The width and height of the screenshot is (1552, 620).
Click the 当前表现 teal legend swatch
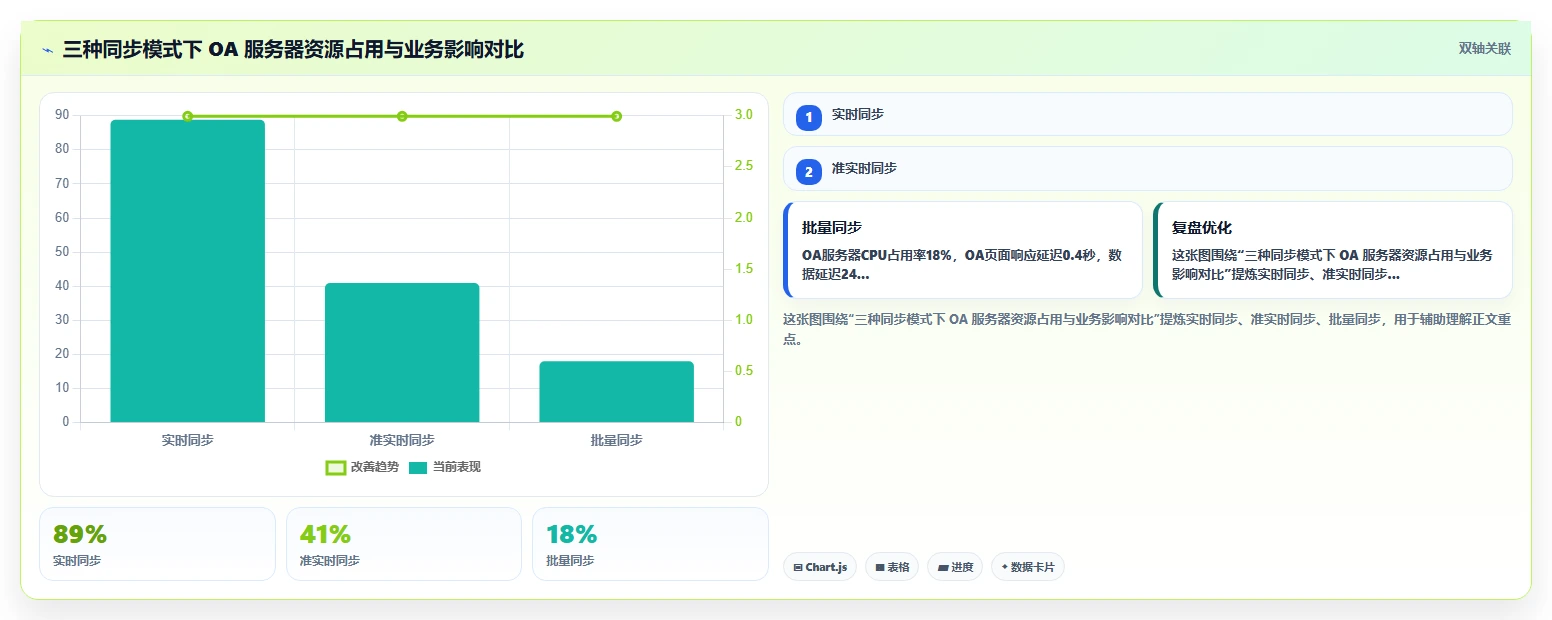pyautogui.click(x=418, y=467)
